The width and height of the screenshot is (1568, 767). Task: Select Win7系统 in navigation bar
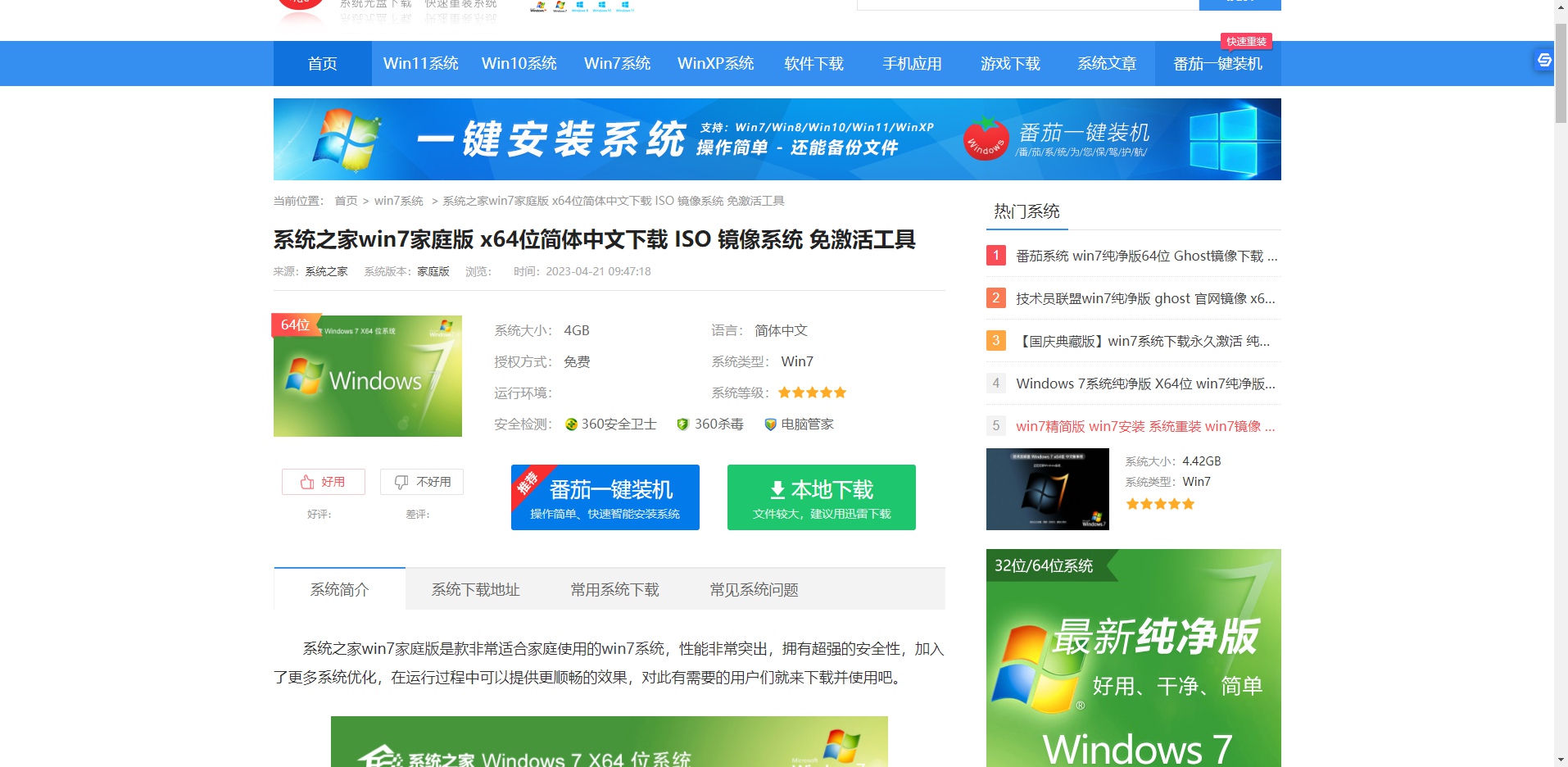pyautogui.click(x=618, y=63)
